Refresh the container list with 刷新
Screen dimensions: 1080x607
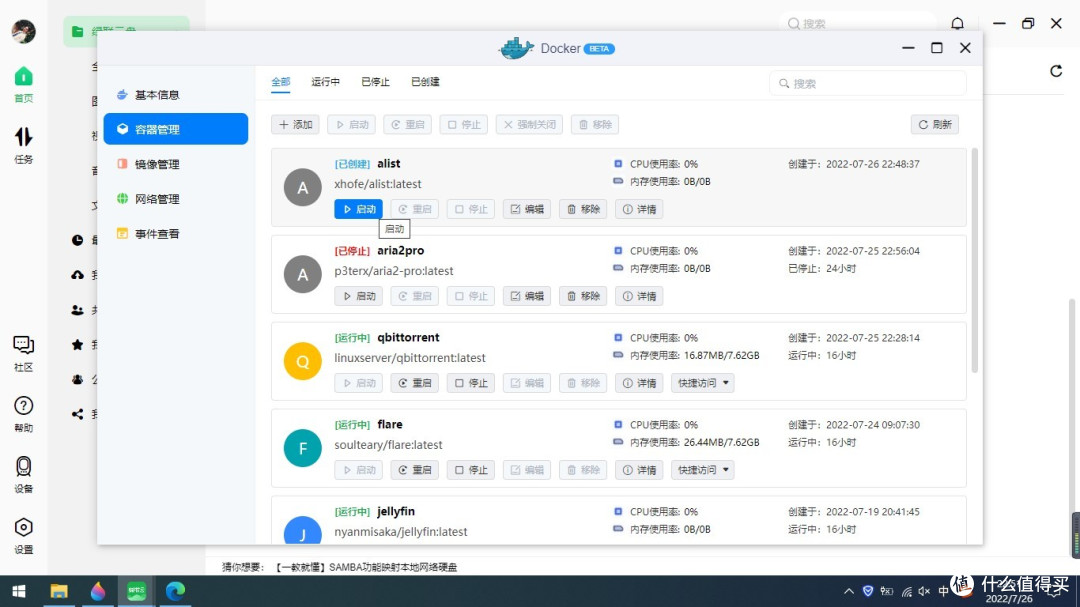[x=934, y=124]
